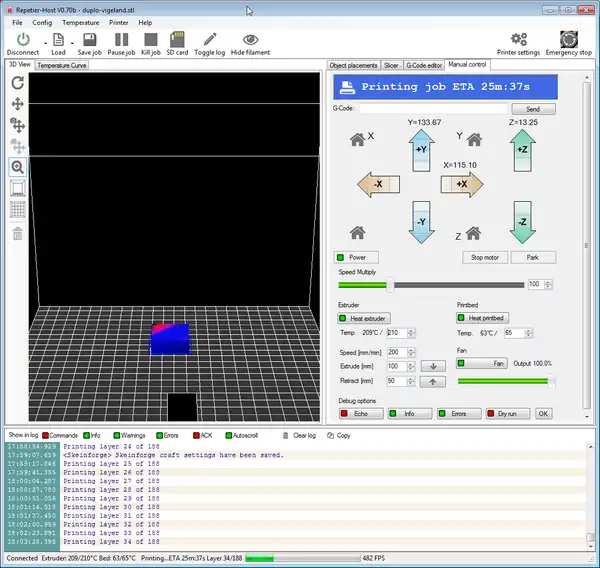Disable Autoscroll in the log

[x=244, y=435]
